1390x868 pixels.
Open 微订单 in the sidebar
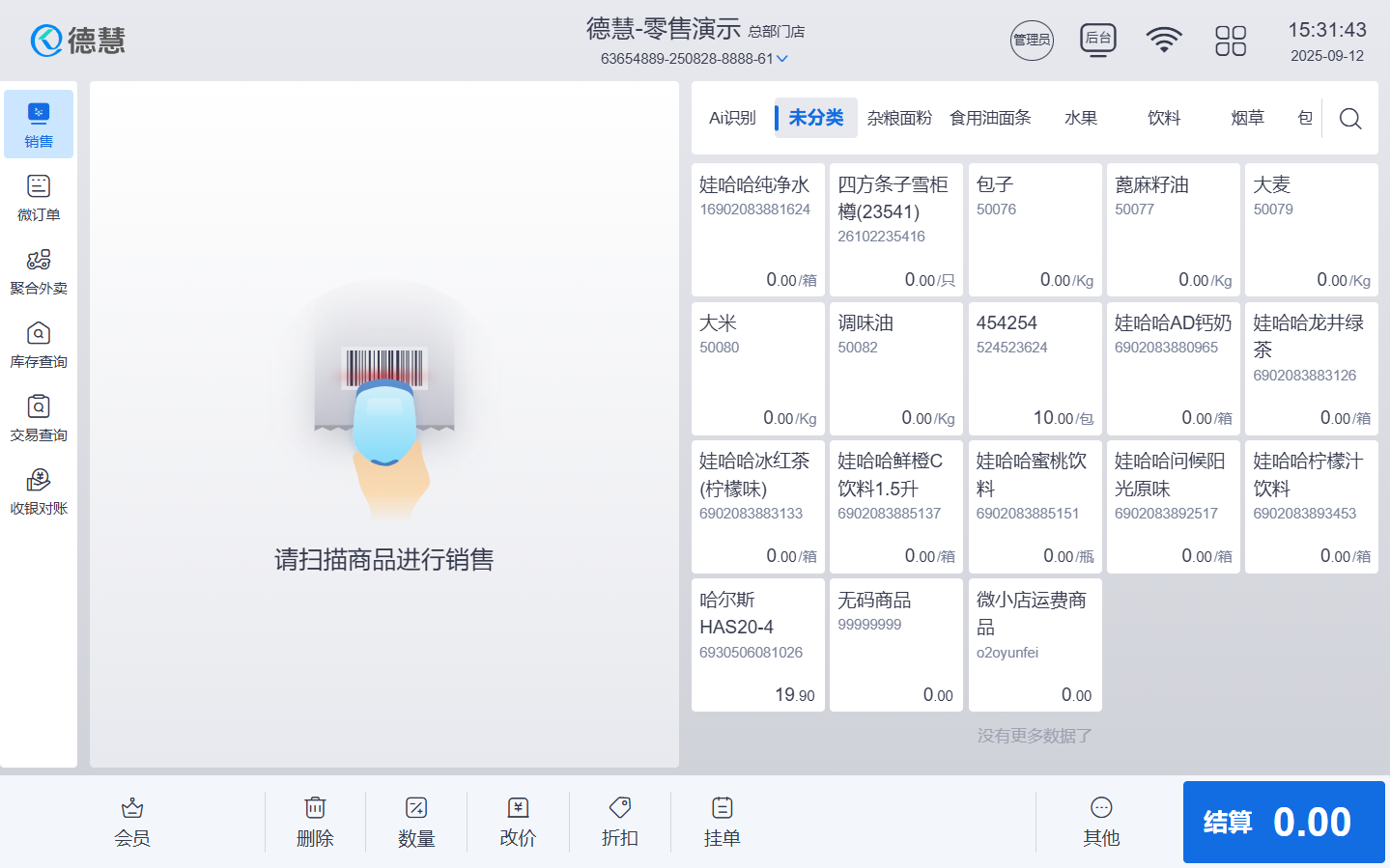tap(39, 198)
